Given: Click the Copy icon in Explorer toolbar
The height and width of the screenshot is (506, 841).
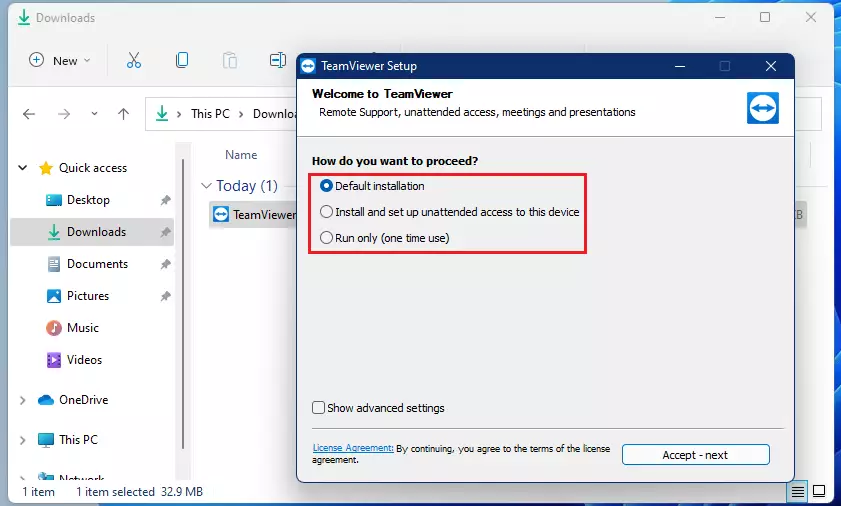Looking at the screenshot, I should tap(182, 60).
